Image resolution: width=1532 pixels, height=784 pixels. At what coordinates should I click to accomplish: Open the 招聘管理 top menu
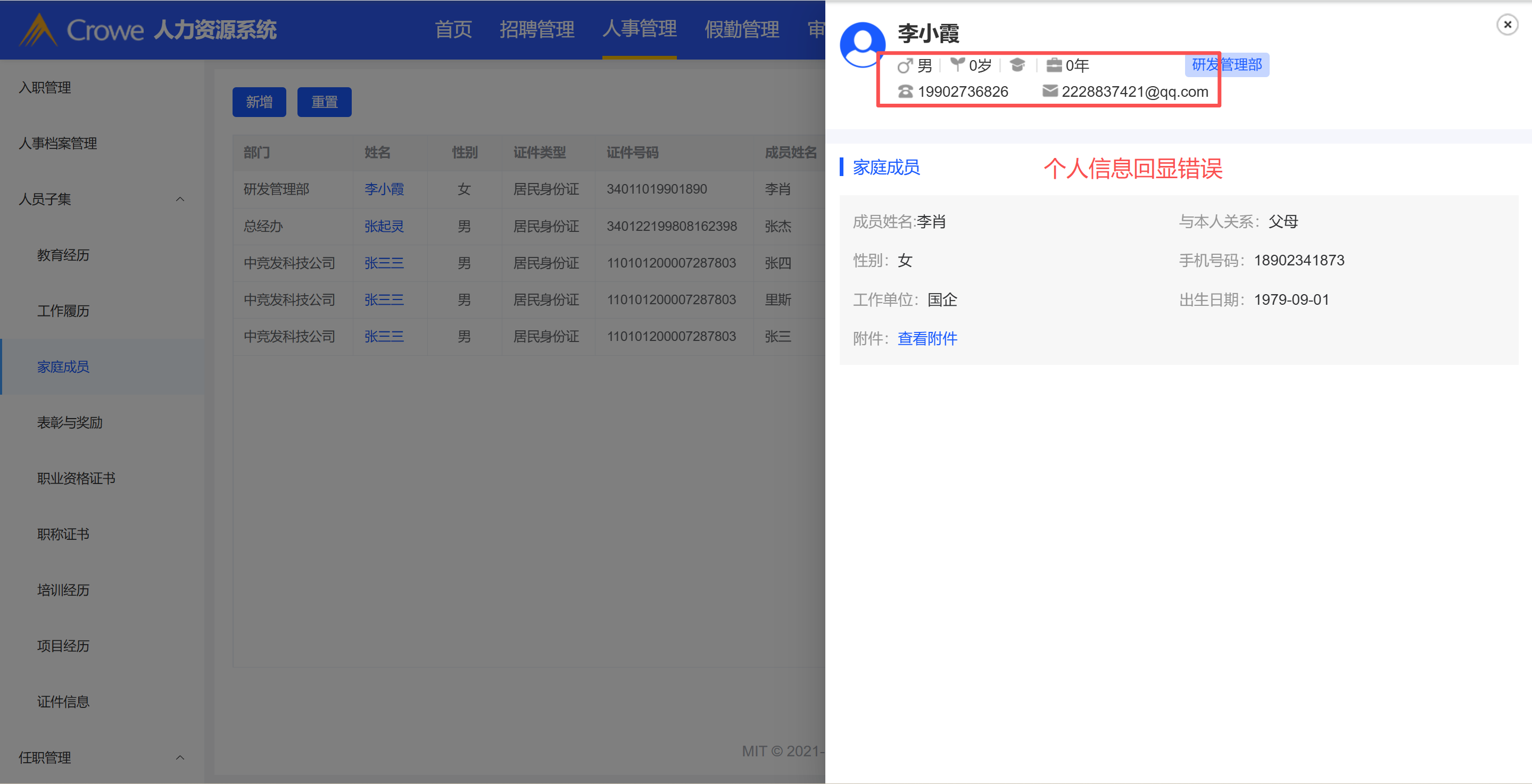pyautogui.click(x=536, y=29)
